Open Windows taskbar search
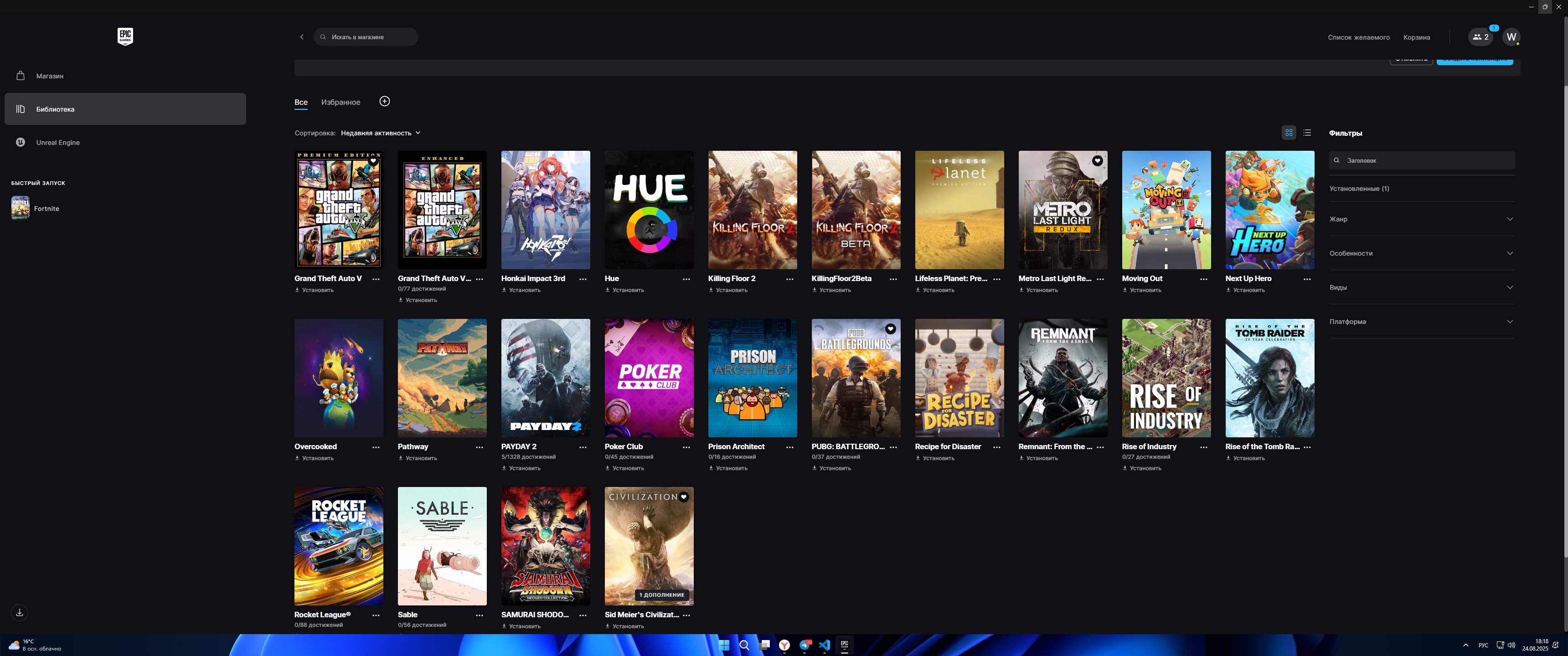The height and width of the screenshot is (656, 1568). click(744, 645)
